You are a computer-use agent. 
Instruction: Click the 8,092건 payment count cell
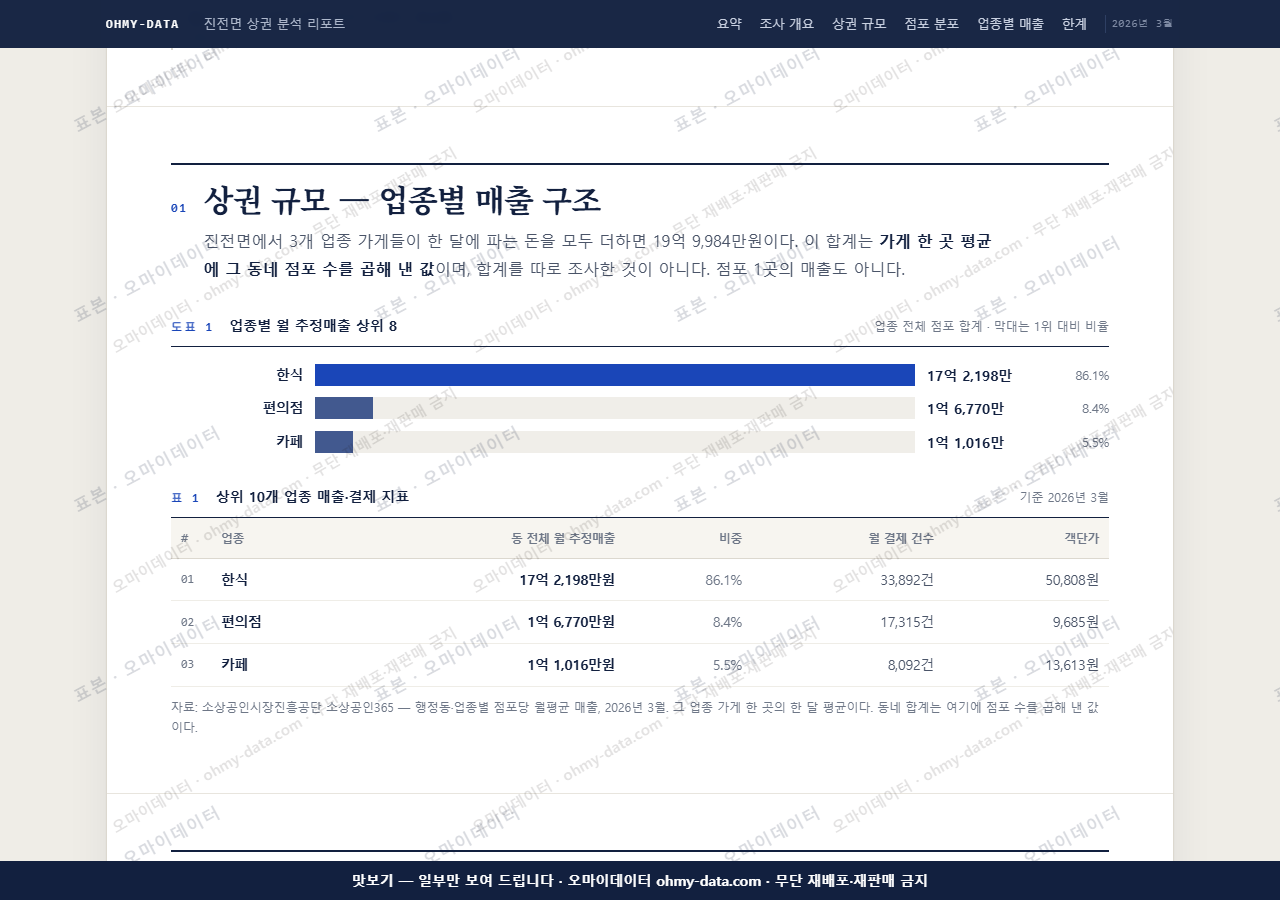click(x=911, y=664)
